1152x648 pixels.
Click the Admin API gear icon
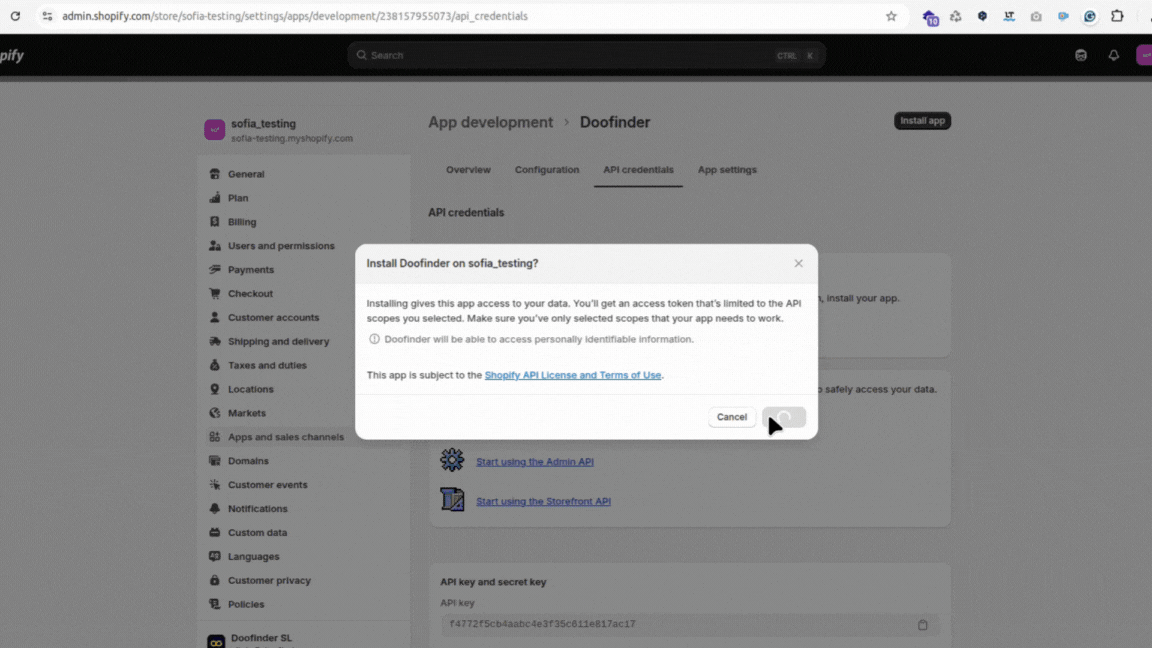click(452, 460)
